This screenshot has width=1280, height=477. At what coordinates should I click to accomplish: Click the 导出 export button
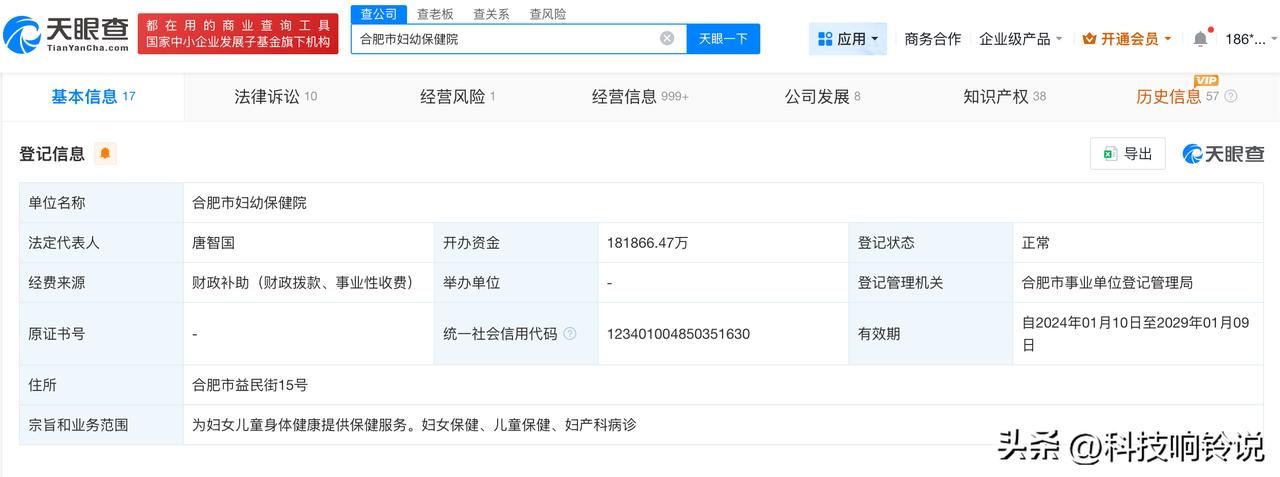point(1127,154)
